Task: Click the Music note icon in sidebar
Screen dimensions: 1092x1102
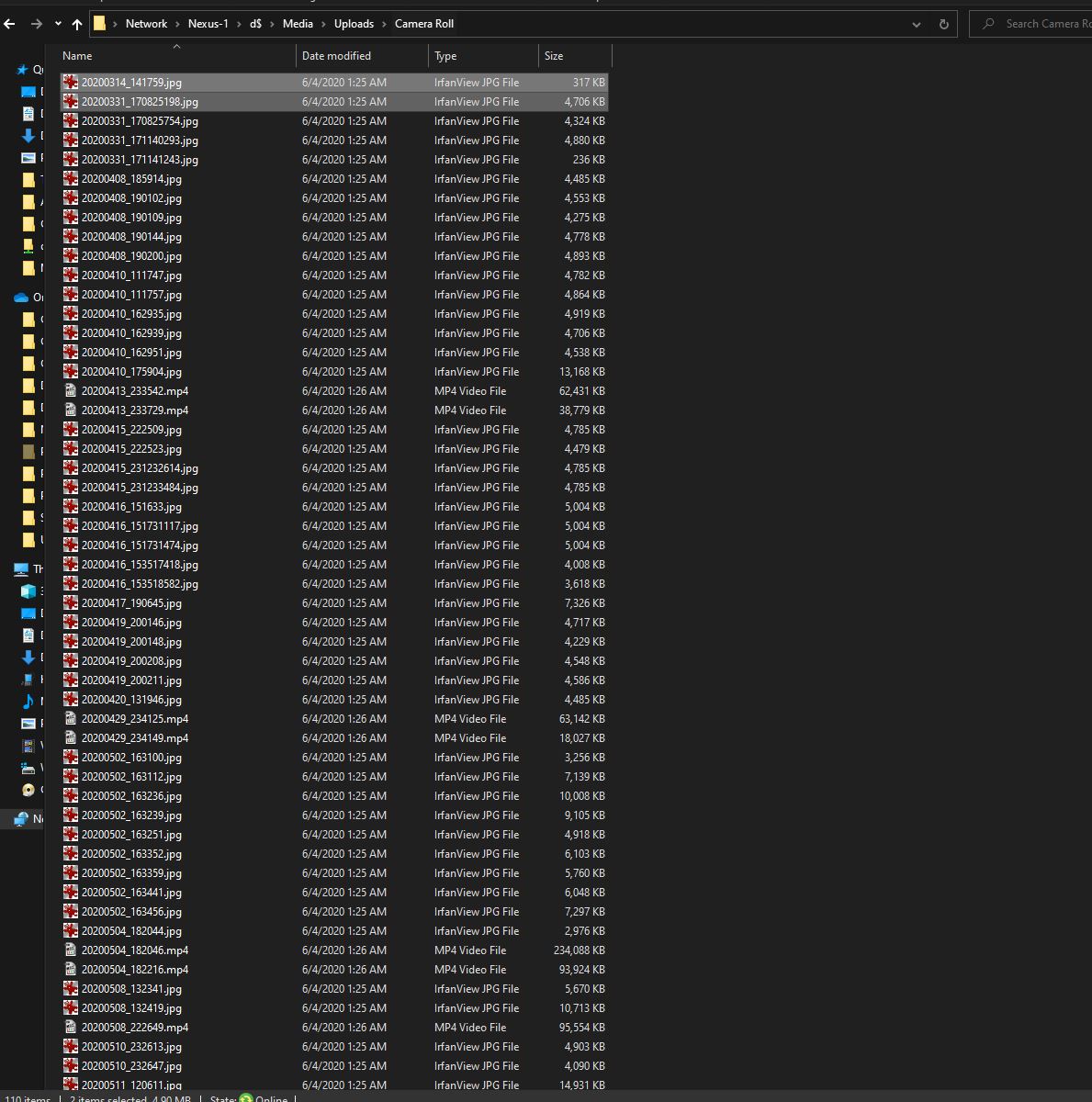Action: pyautogui.click(x=28, y=702)
